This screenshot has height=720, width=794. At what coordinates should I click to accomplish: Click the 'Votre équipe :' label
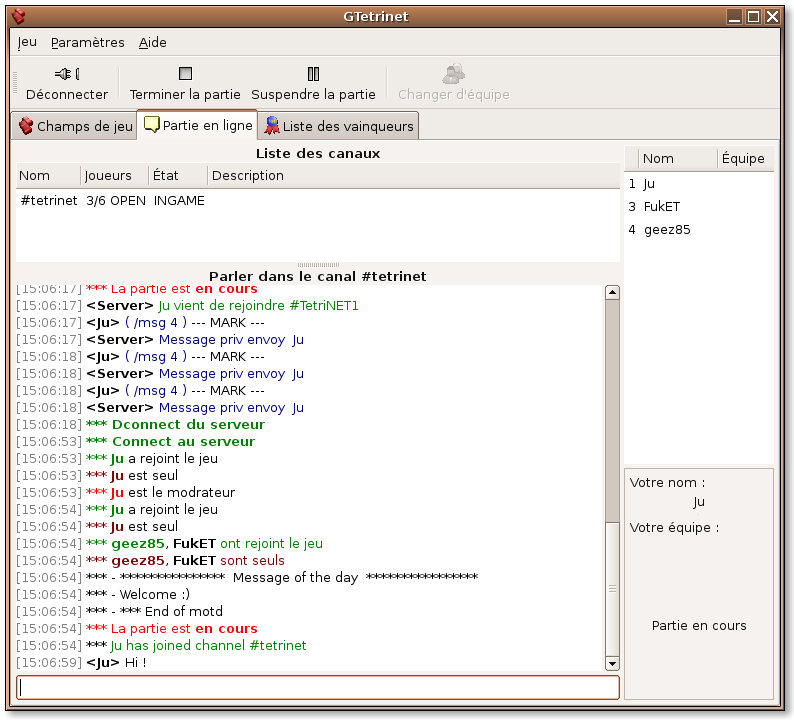click(x=674, y=528)
